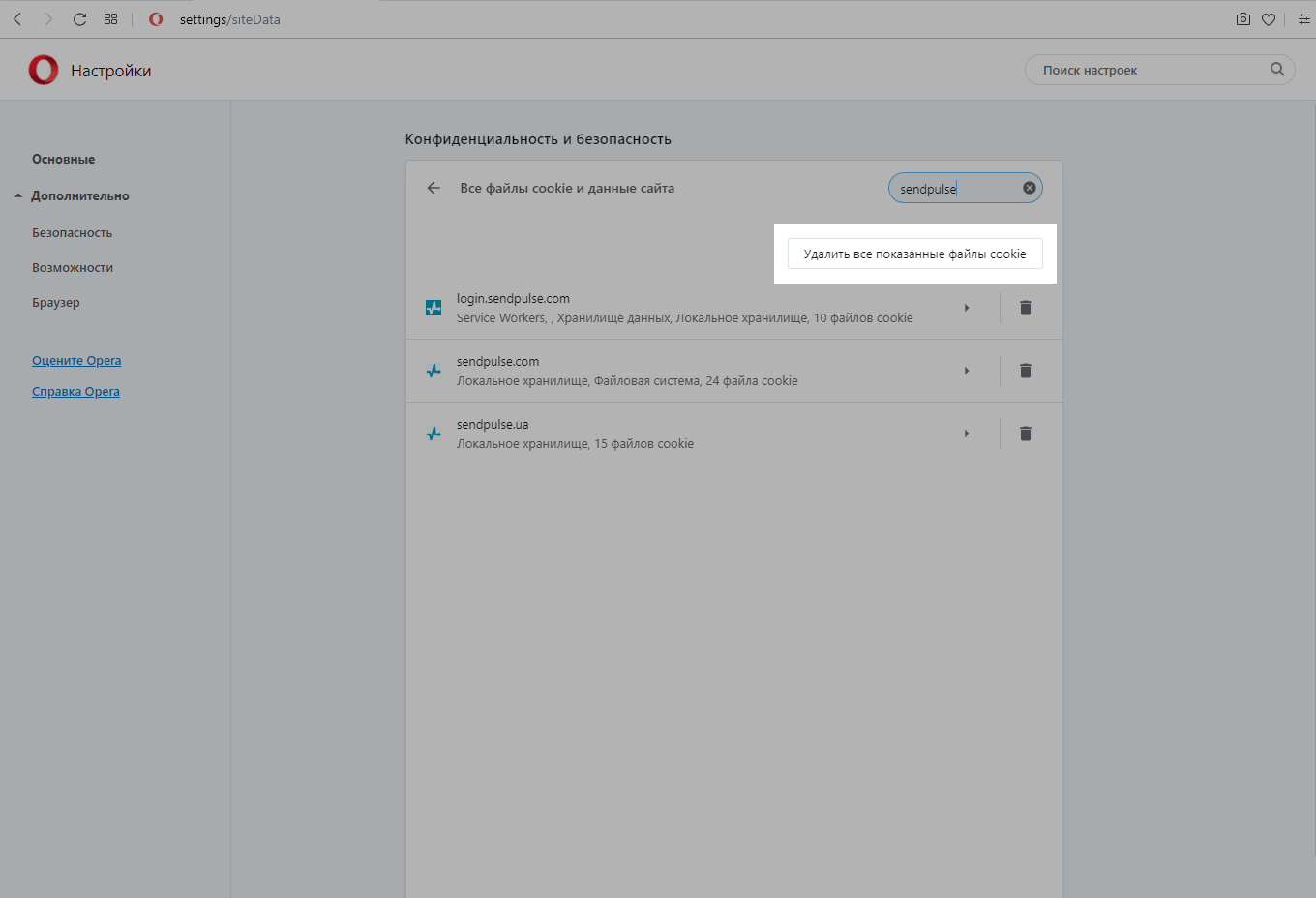Viewport: 1316px width, 898px height.
Task: Go back with the browser back arrow
Action: (17, 19)
